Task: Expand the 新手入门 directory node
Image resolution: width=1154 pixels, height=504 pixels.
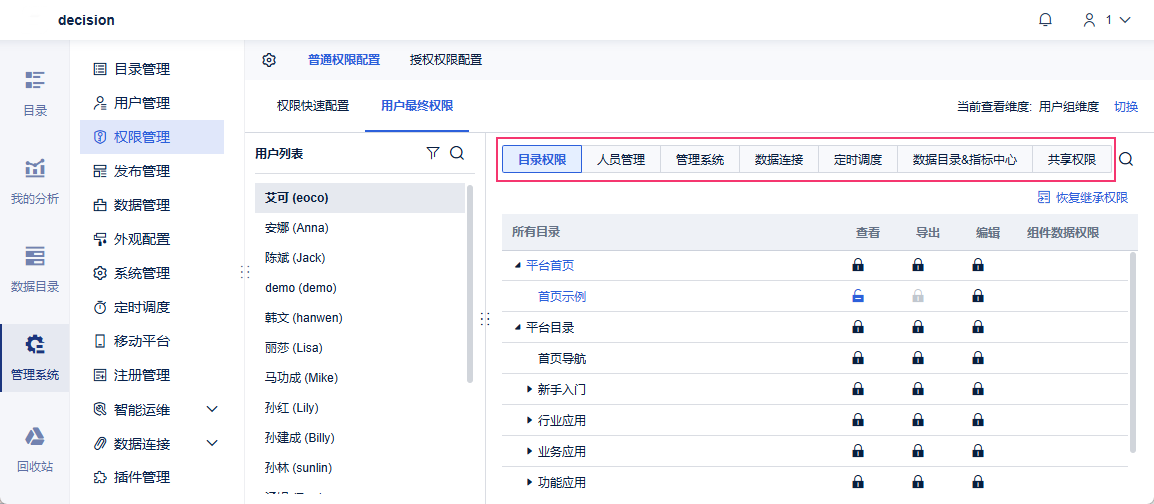Action: 530,389
